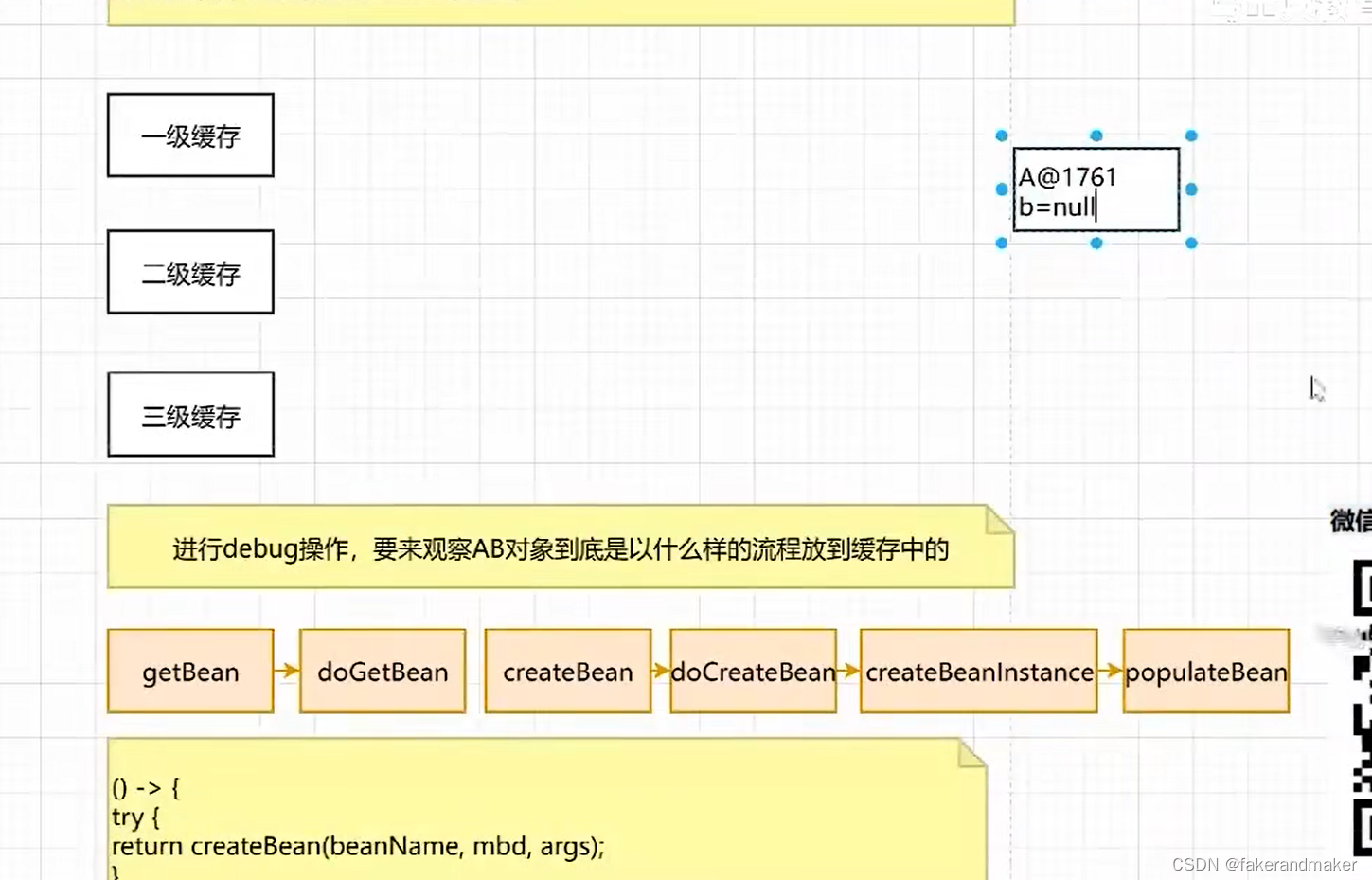
Task: Select the 一级缓存 box
Action: pos(190,135)
